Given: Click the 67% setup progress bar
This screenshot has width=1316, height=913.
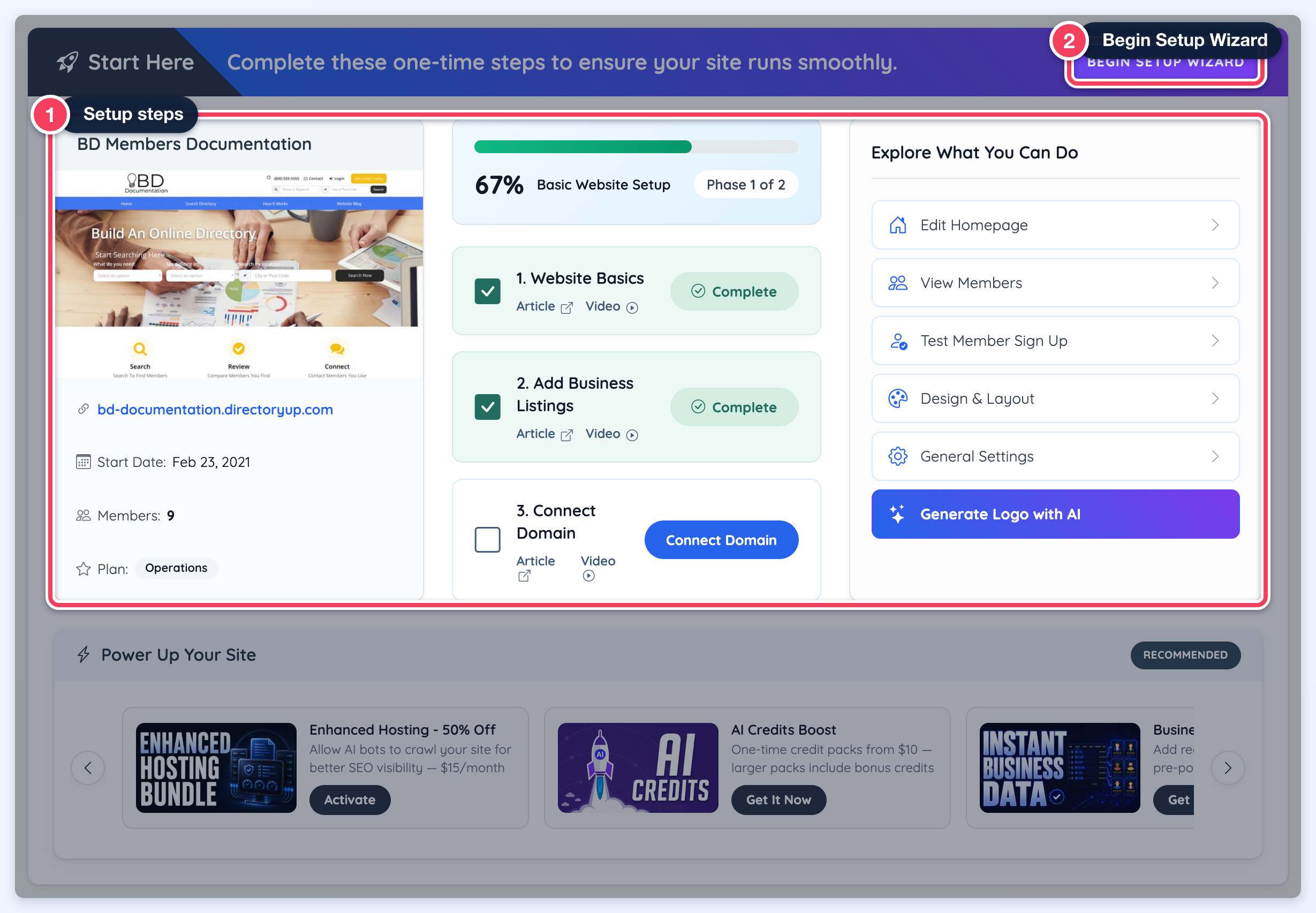Looking at the screenshot, I should point(636,147).
